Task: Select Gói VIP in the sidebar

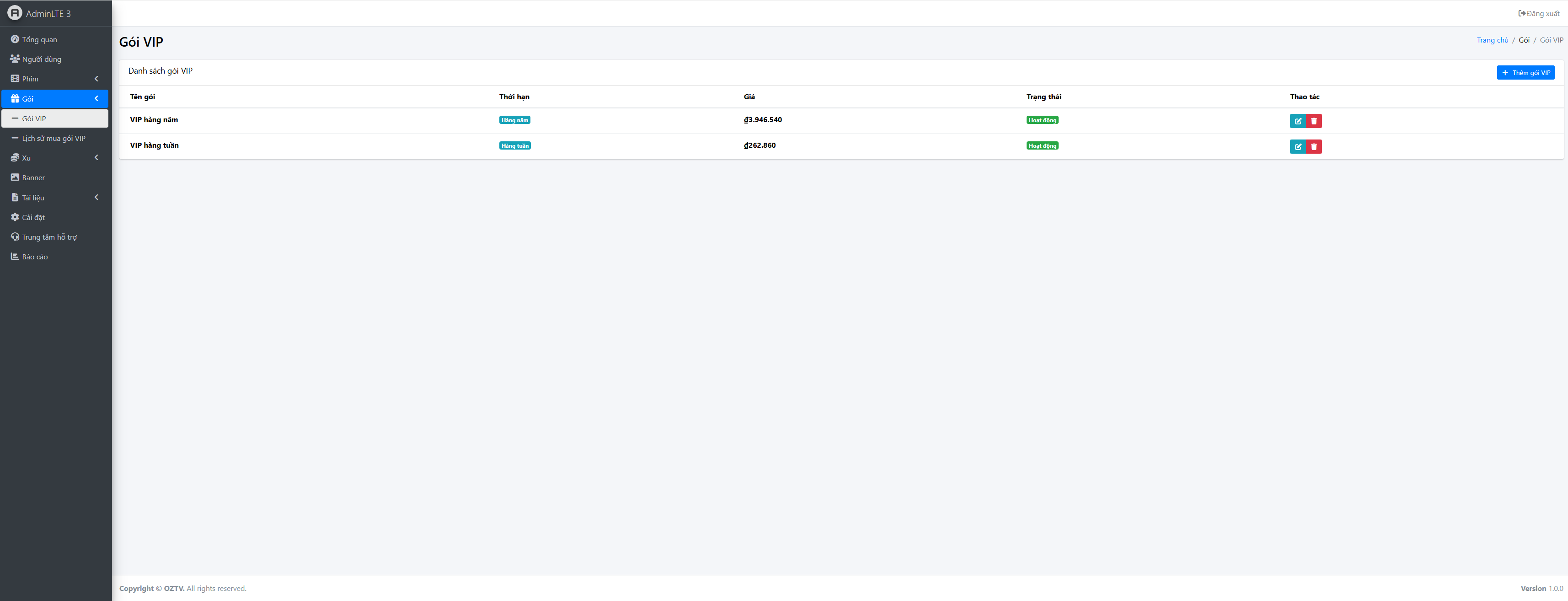Action: (x=35, y=118)
